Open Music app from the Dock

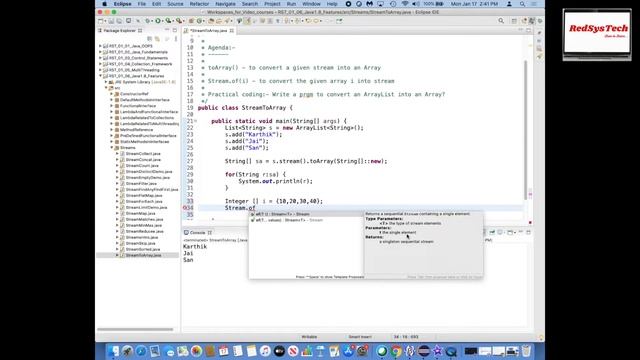(265, 351)
